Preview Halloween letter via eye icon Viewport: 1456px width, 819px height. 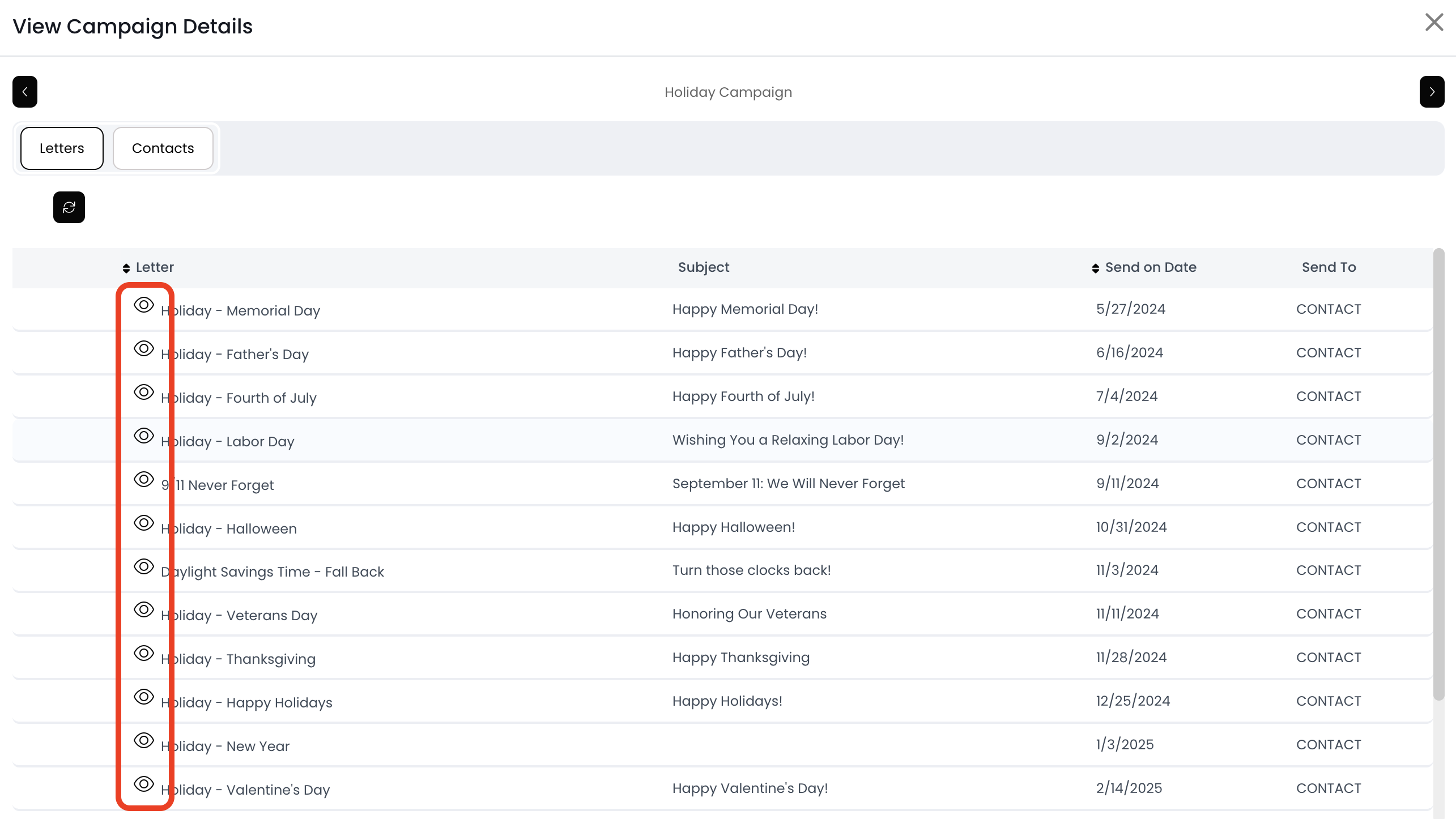[x=144, y=523]
